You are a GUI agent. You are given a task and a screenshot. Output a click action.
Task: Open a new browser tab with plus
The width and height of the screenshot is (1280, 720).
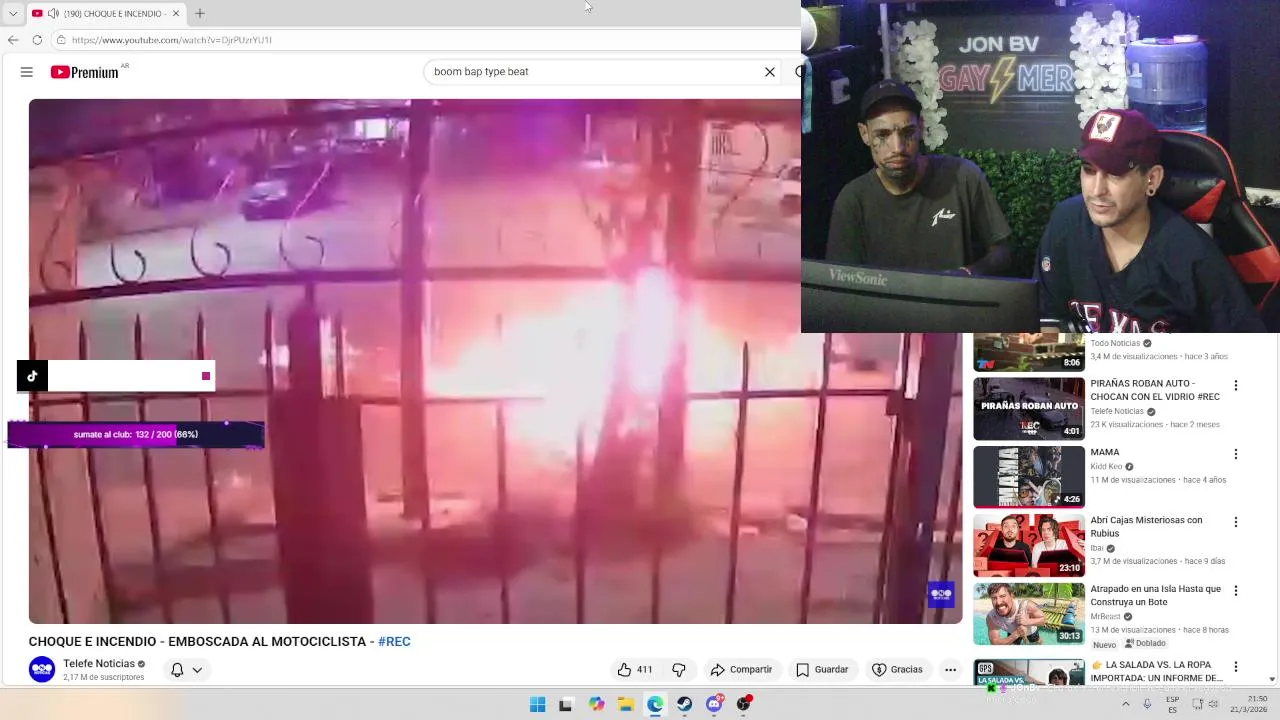tap(200, 14)
